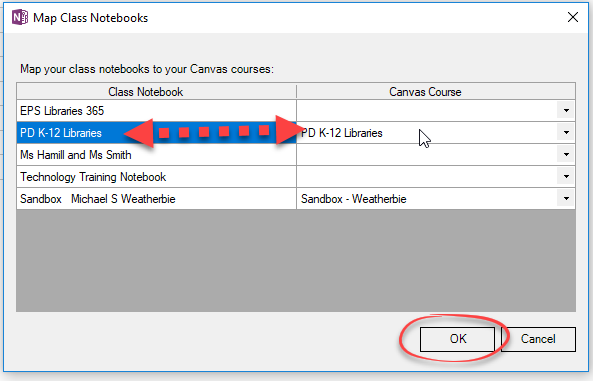Click the Cancel button

coord(538,339)
